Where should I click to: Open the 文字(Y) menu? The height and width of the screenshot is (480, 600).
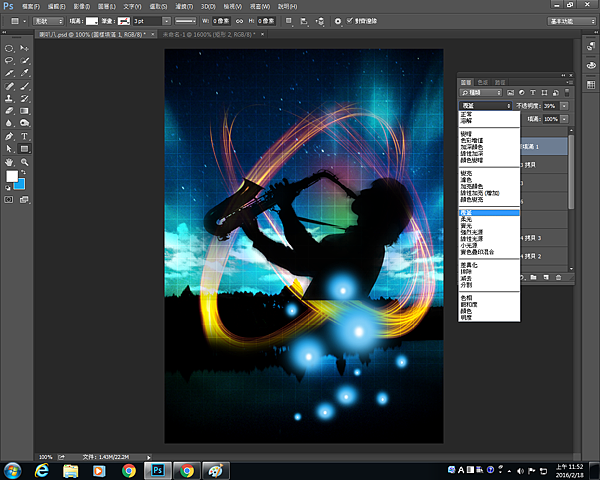(x=132, y=6)
